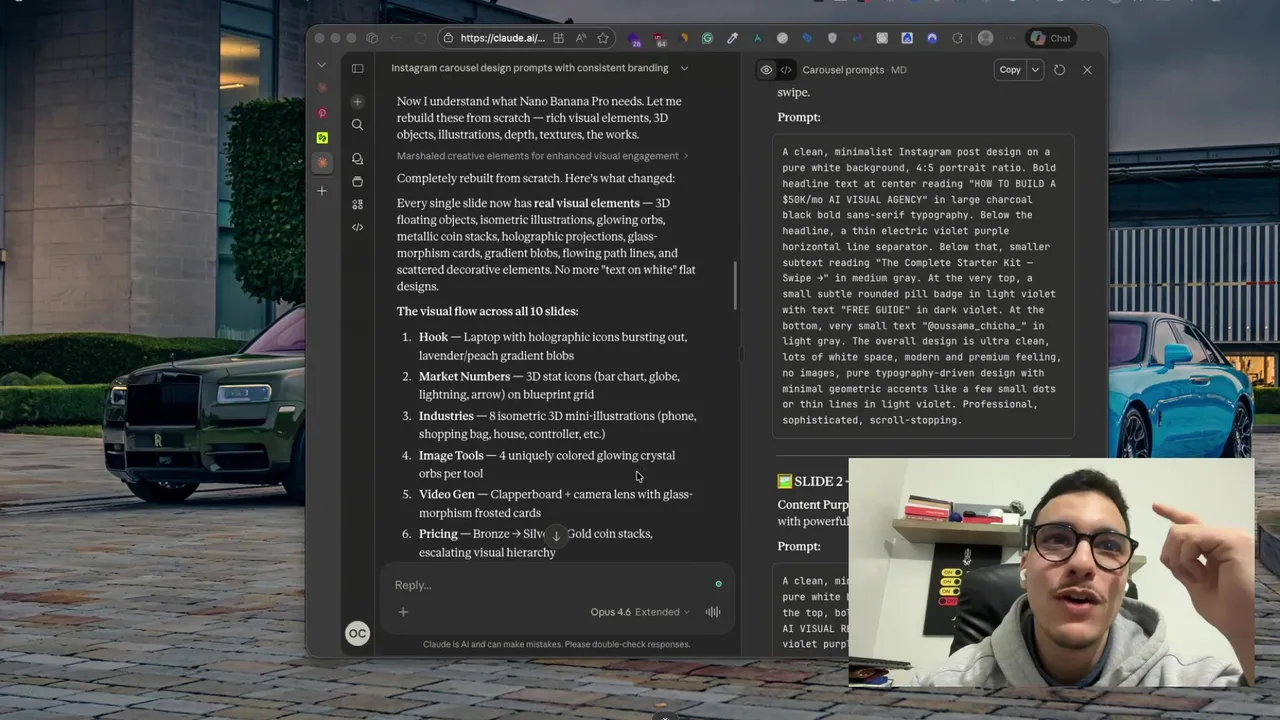Expand the 'Marshaled creative elements' thinking summary

[542, 156]
